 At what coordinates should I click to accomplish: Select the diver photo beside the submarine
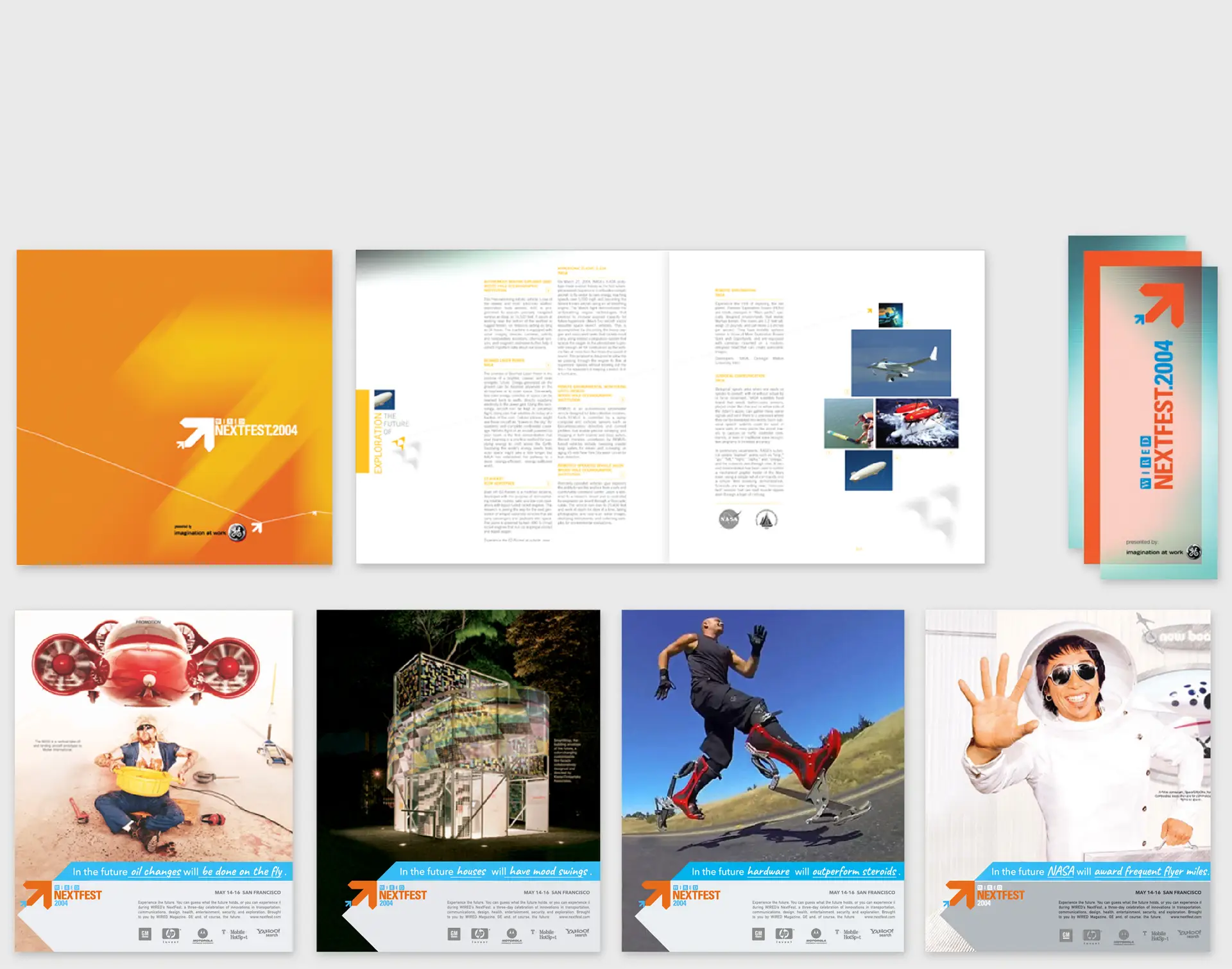coord(849,423)
